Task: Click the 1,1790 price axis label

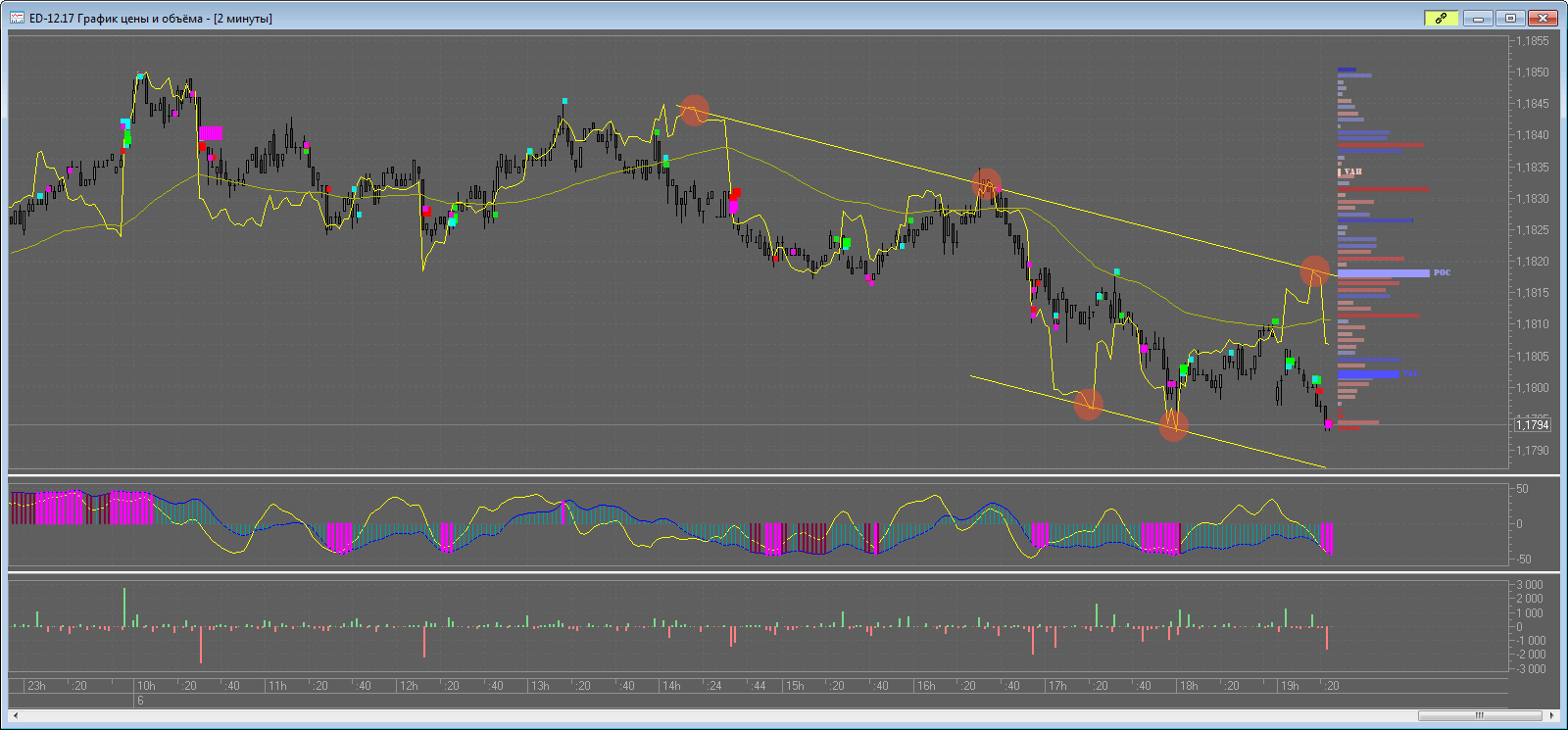Action: pyautogui.click(x=1533, y=451)
